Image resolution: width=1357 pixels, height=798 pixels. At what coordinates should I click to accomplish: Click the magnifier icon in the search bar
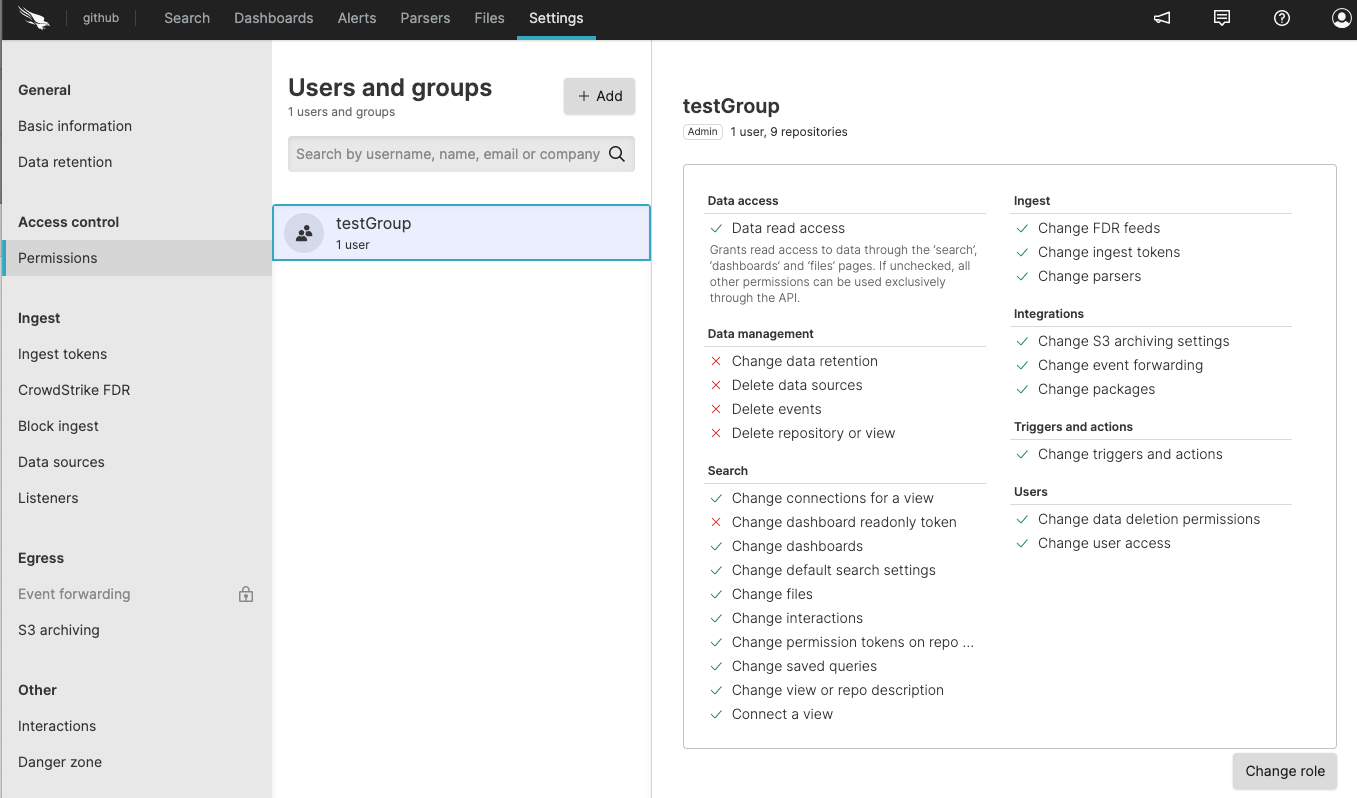618,153
